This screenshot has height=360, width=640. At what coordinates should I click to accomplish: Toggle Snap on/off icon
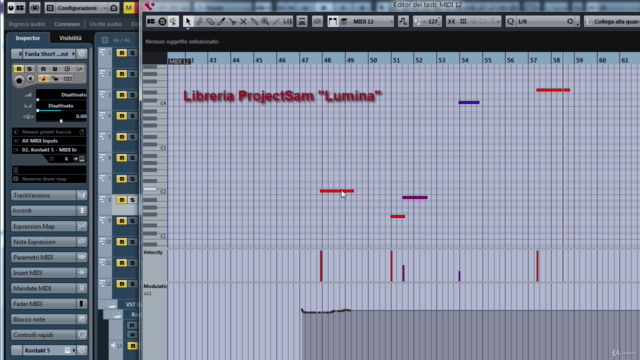[x=451, y=22]
